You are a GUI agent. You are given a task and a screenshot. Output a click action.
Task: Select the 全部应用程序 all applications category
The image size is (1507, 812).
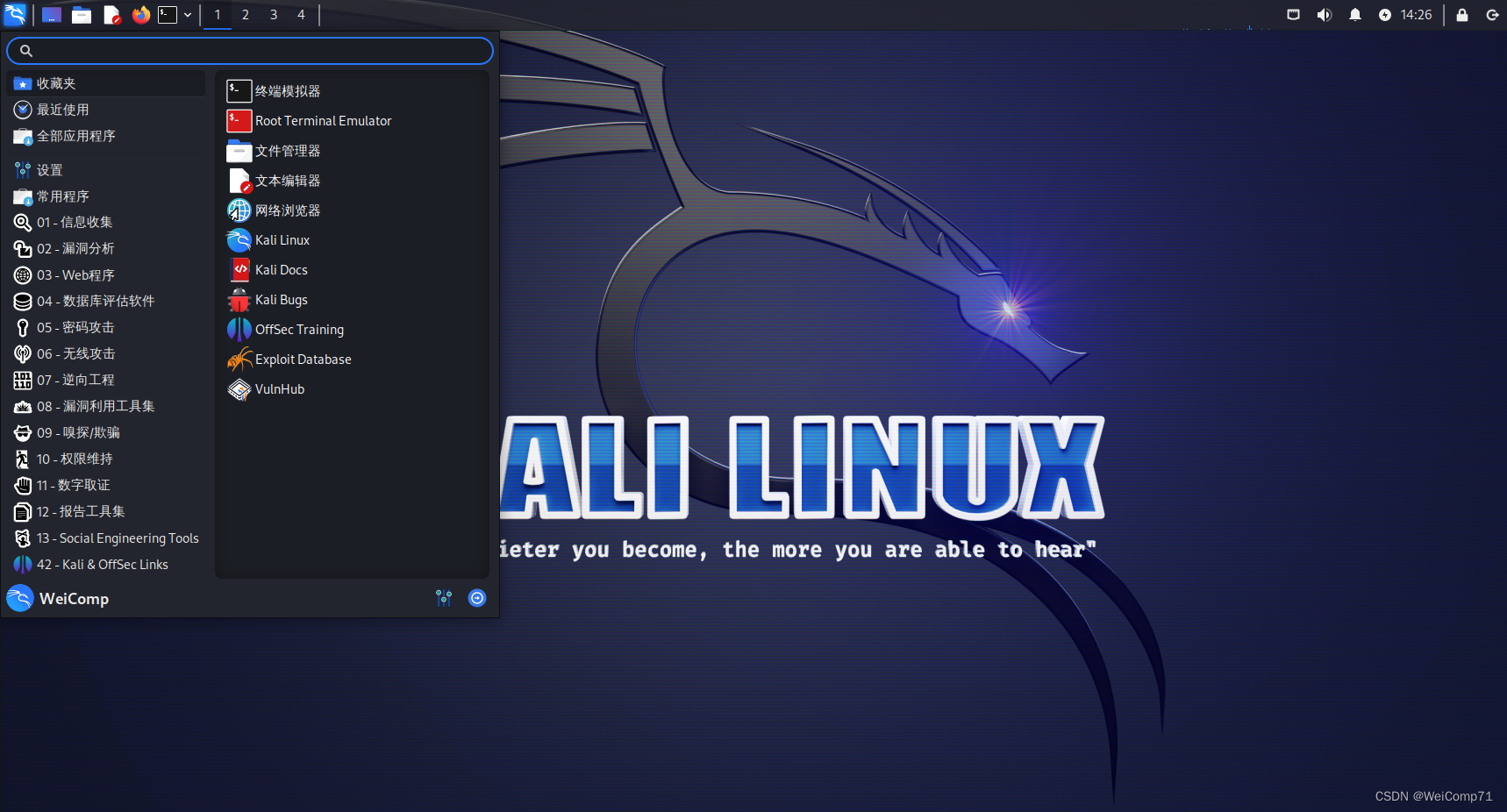click(106, 136)
